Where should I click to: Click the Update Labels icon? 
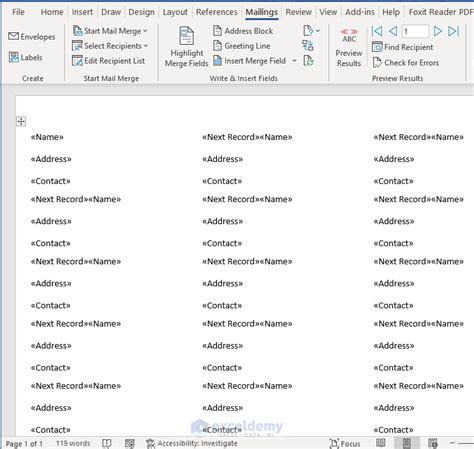pyautogui.click(x=308, y=61)
